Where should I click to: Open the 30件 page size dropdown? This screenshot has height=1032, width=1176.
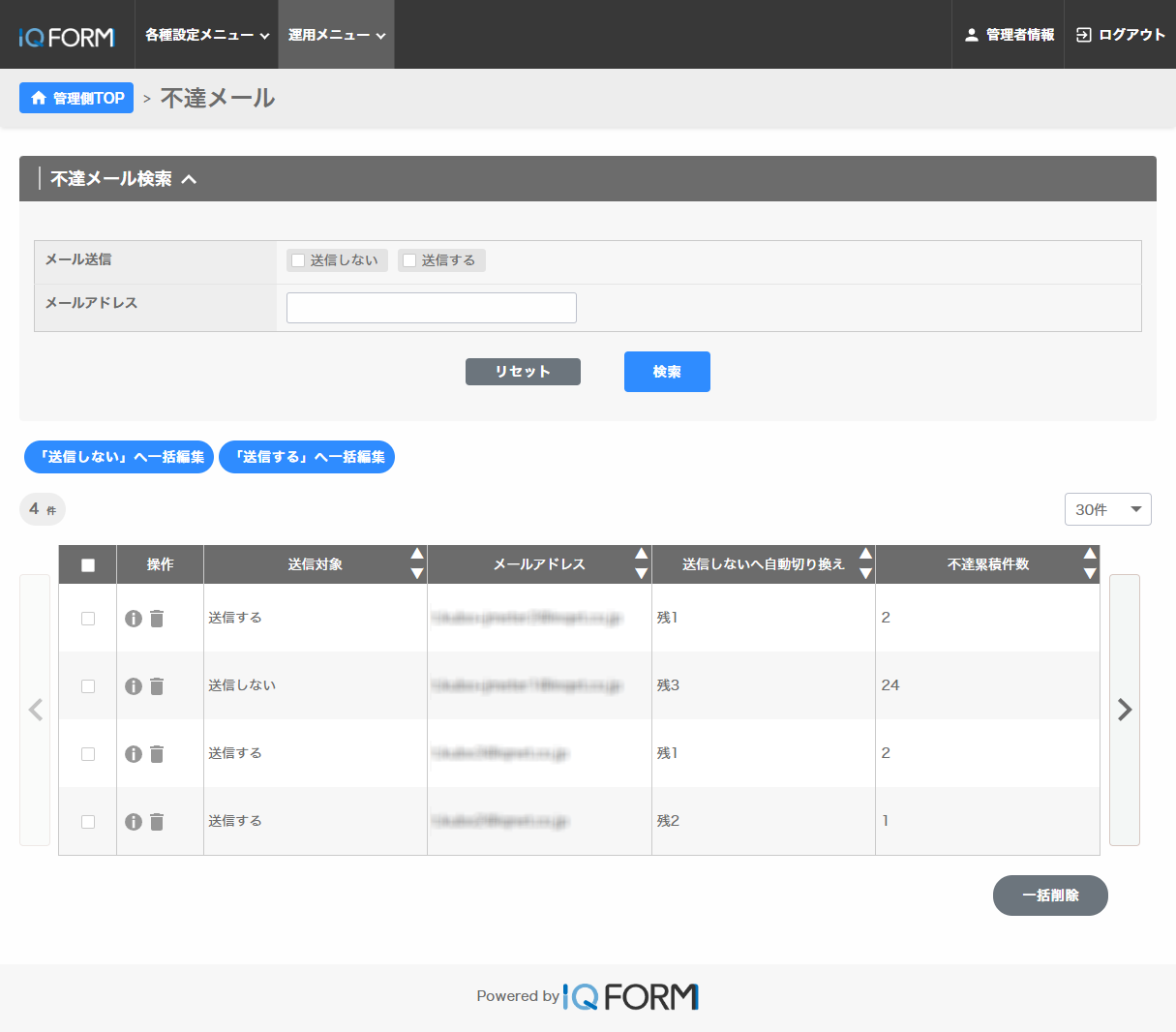pyautogui.click(x=1107, y=509)
